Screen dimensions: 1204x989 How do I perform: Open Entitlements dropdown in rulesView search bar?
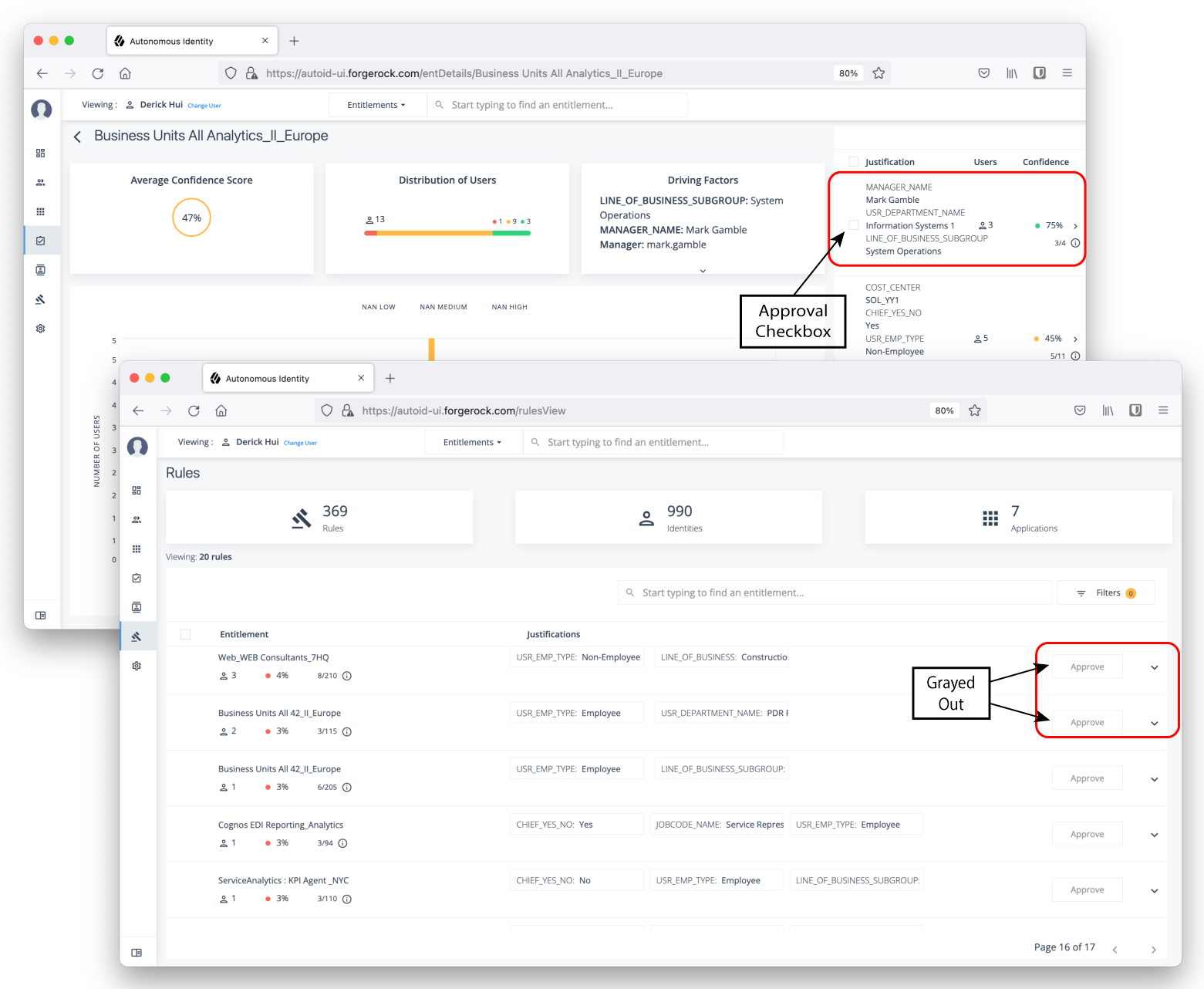click(x=472, y=442)
